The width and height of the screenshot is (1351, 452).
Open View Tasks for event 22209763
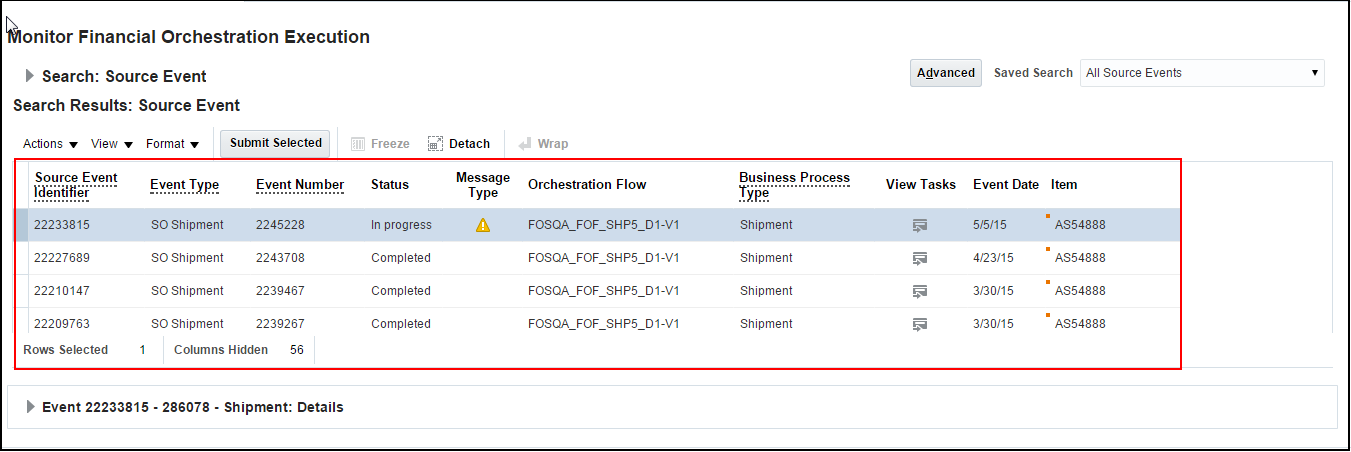pyautogui.click(x=920, y=325)
